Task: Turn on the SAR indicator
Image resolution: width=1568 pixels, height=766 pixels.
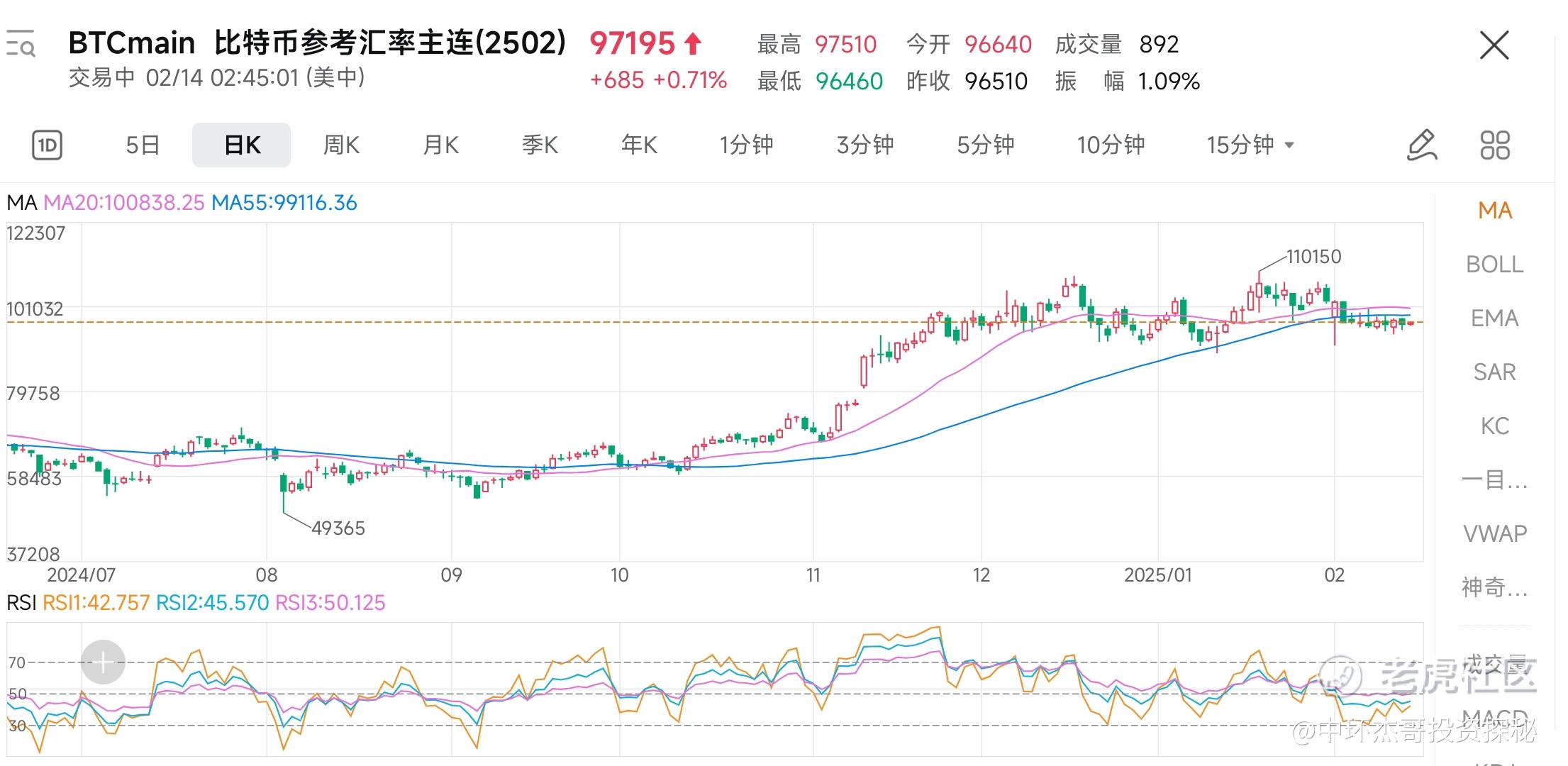Action: click(1494, 372)
